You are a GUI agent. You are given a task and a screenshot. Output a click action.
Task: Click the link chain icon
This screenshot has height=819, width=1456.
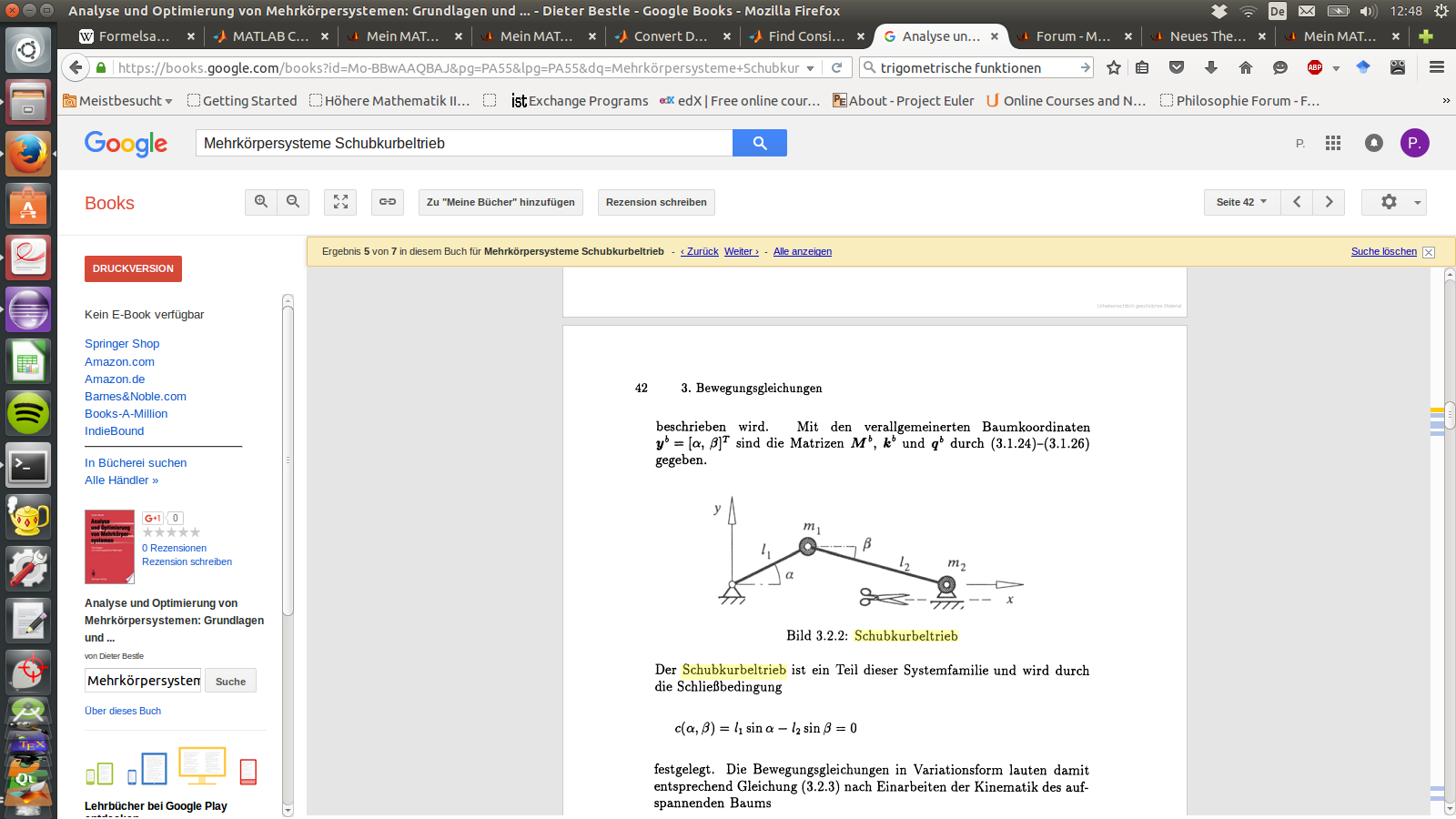click(388, 202)
